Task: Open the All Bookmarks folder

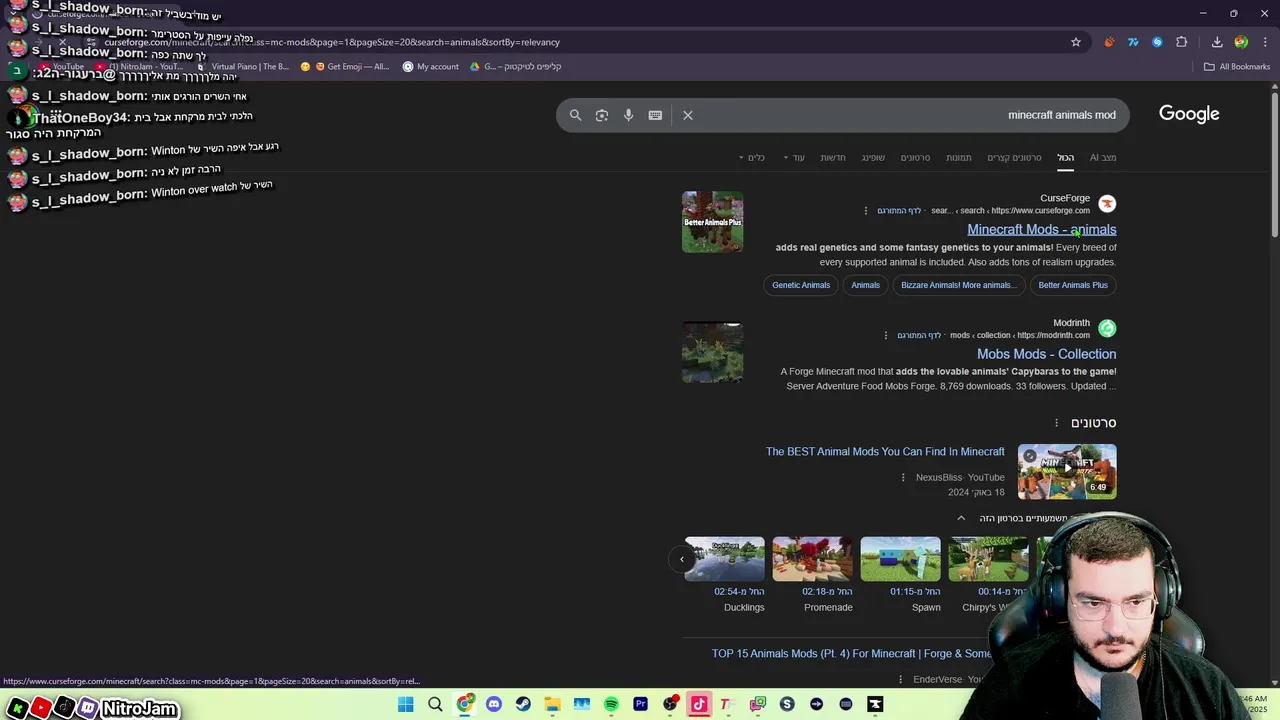Action: [1237, 67]
